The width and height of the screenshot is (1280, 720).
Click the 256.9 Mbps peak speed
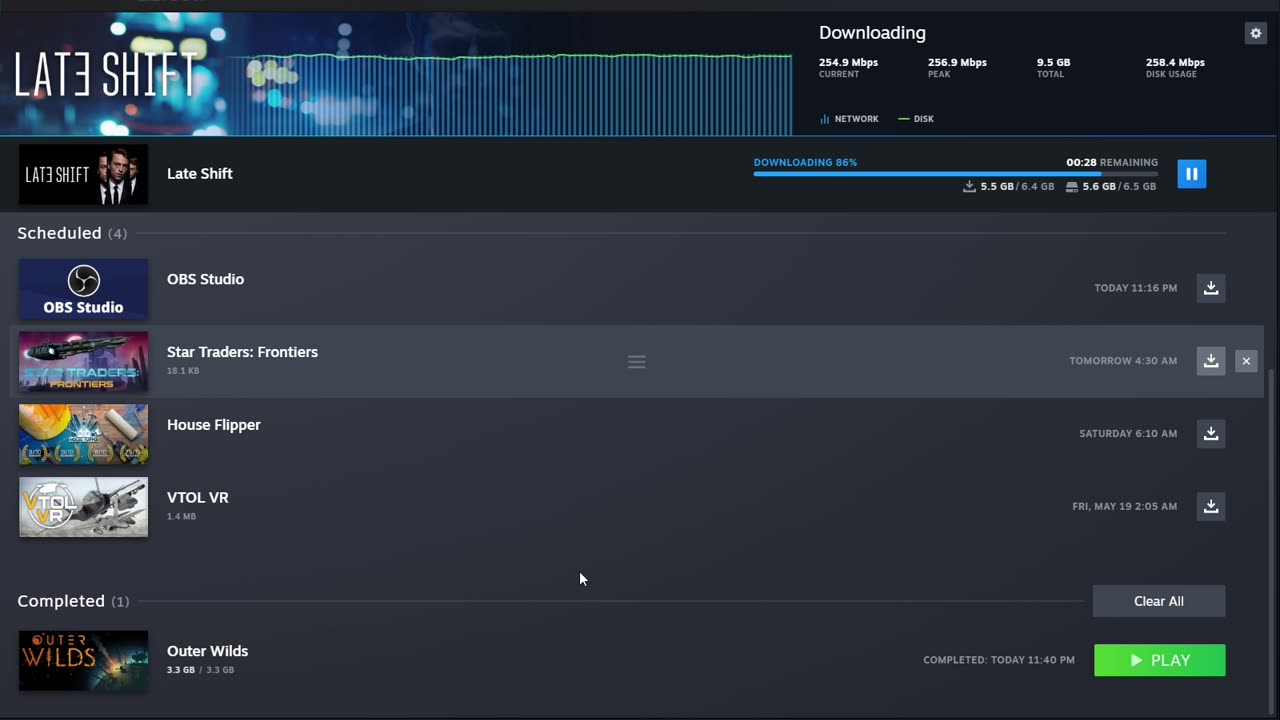click(957, 62)
